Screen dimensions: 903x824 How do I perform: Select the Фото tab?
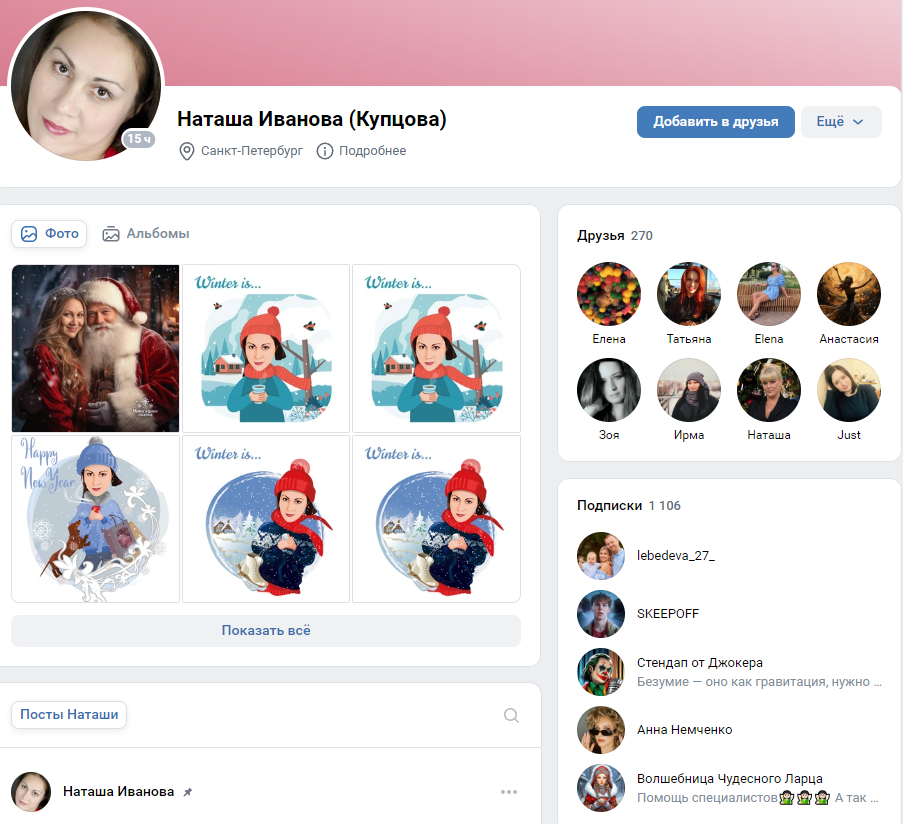pos(50,234)
